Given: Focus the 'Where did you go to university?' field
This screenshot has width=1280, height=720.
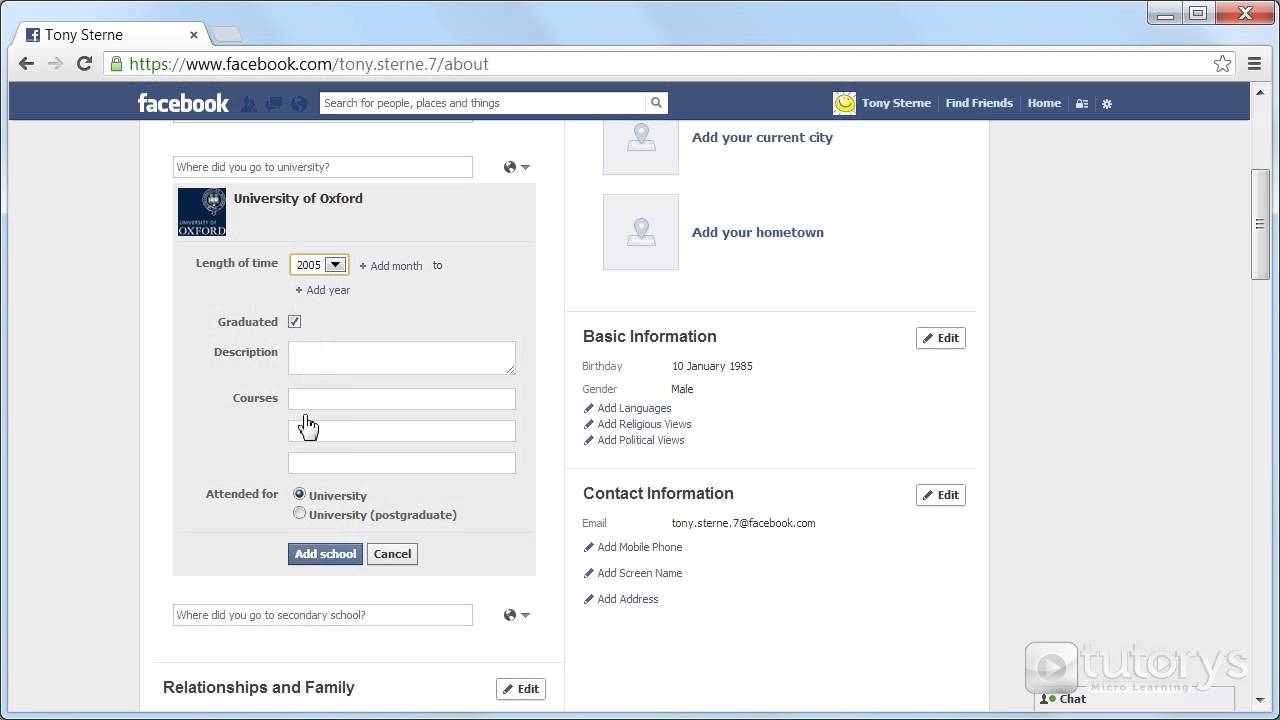Looking at the screenshot, I should 323,167.
